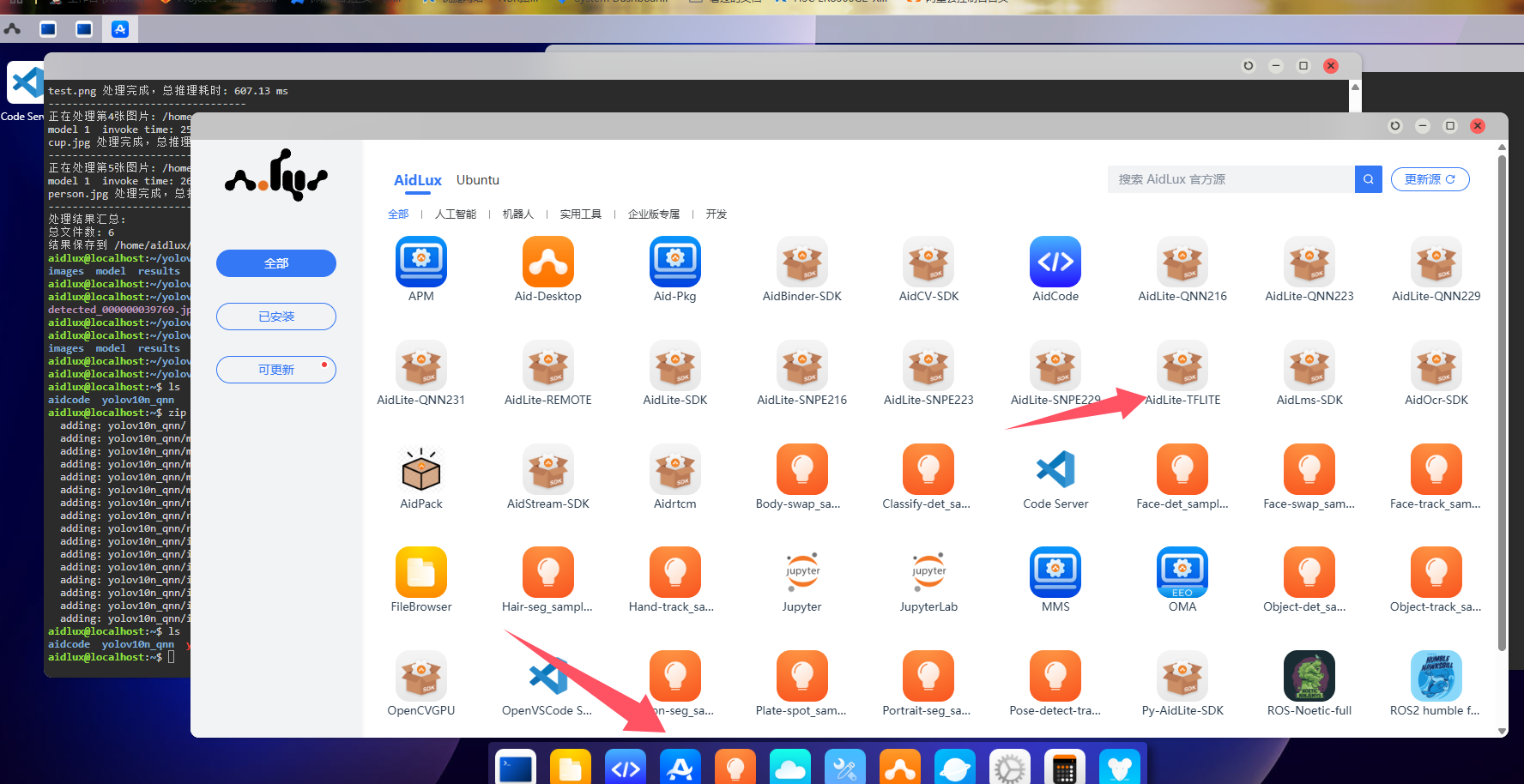Image resolution: width=1524 pixels, height=784 pixels.
Task: Filter apps by 实用工具 category
Action: tap(581, 214)
